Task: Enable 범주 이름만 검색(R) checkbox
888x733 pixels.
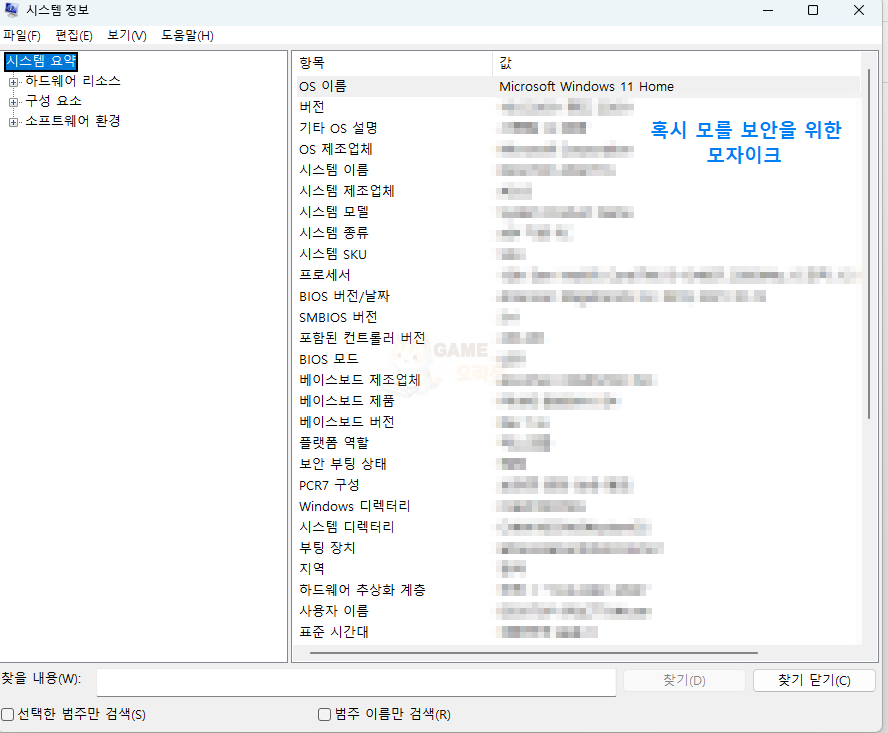Action: click(x=324, y=715)
